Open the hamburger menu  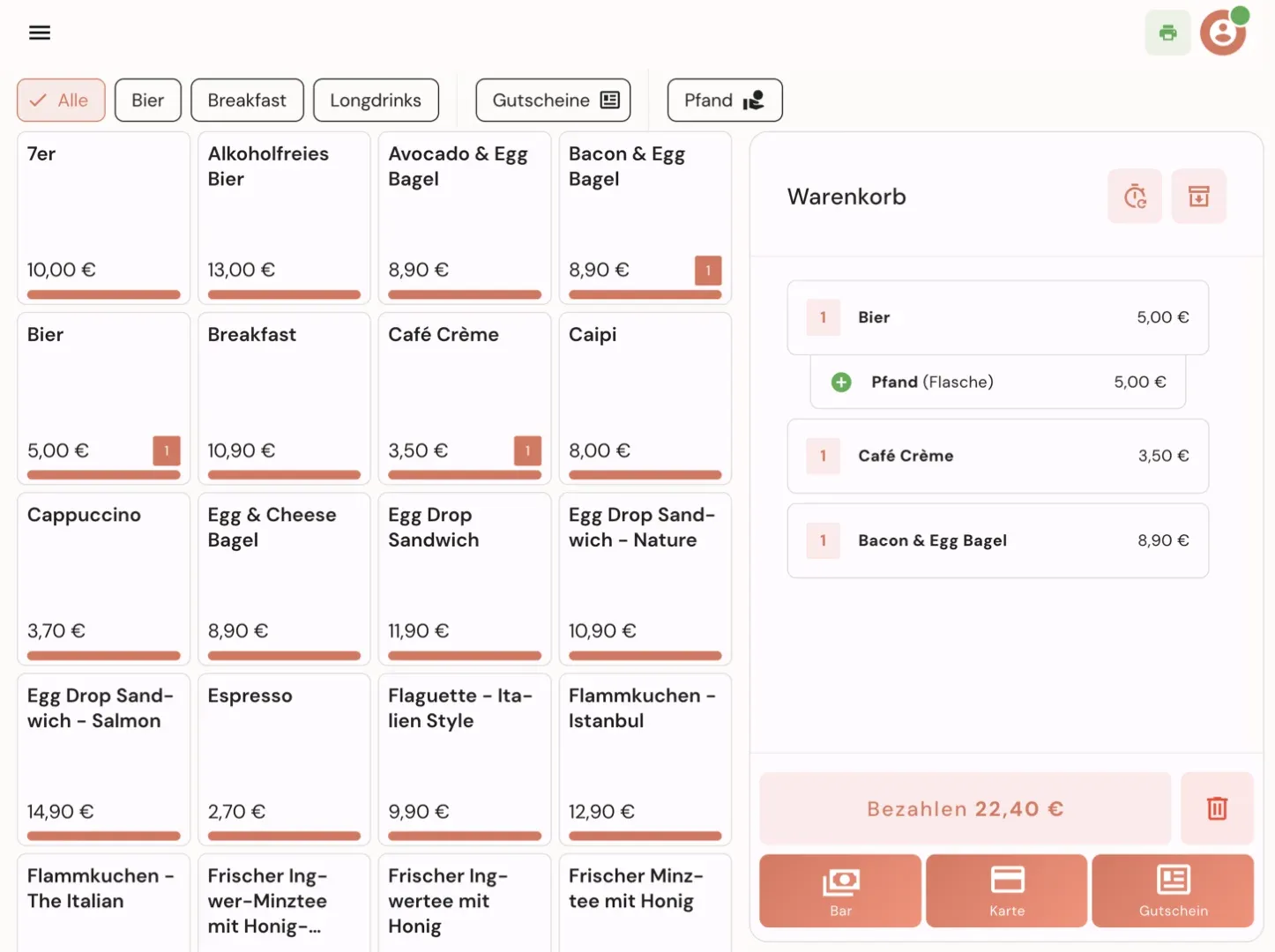tap(40, 33)
